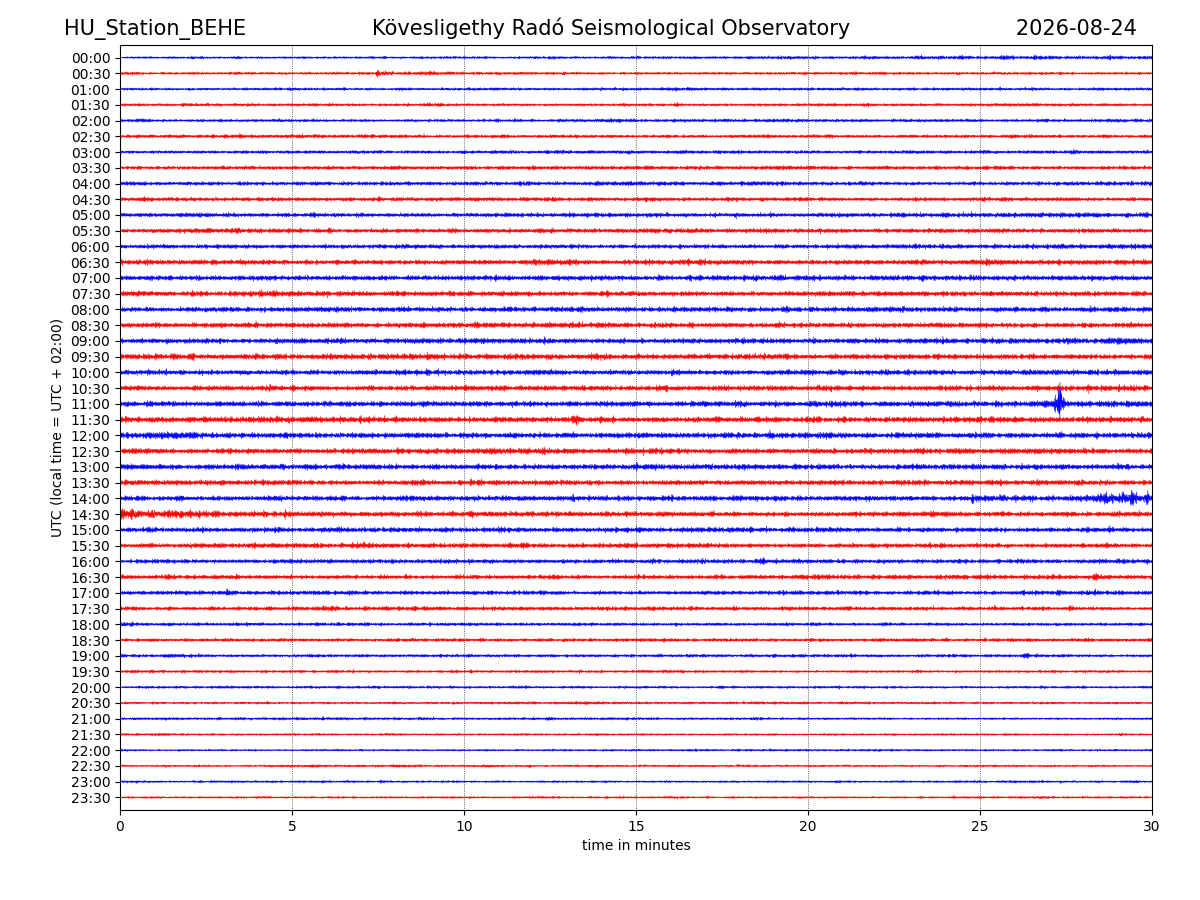The image size is (1200, 900).
Task: Click the 02:30 time label
Action: 91,137
